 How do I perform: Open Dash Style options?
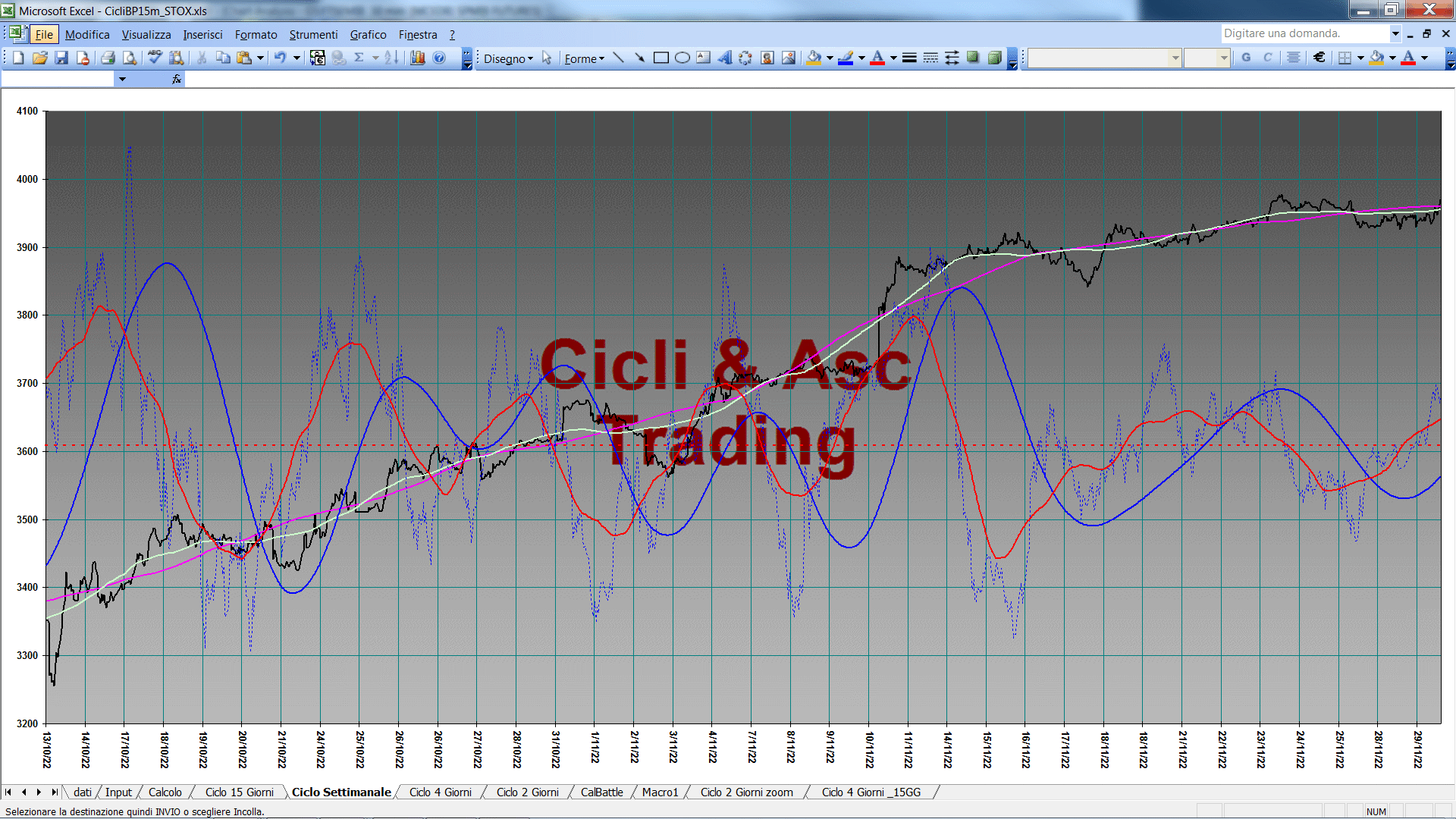[930, 58]
